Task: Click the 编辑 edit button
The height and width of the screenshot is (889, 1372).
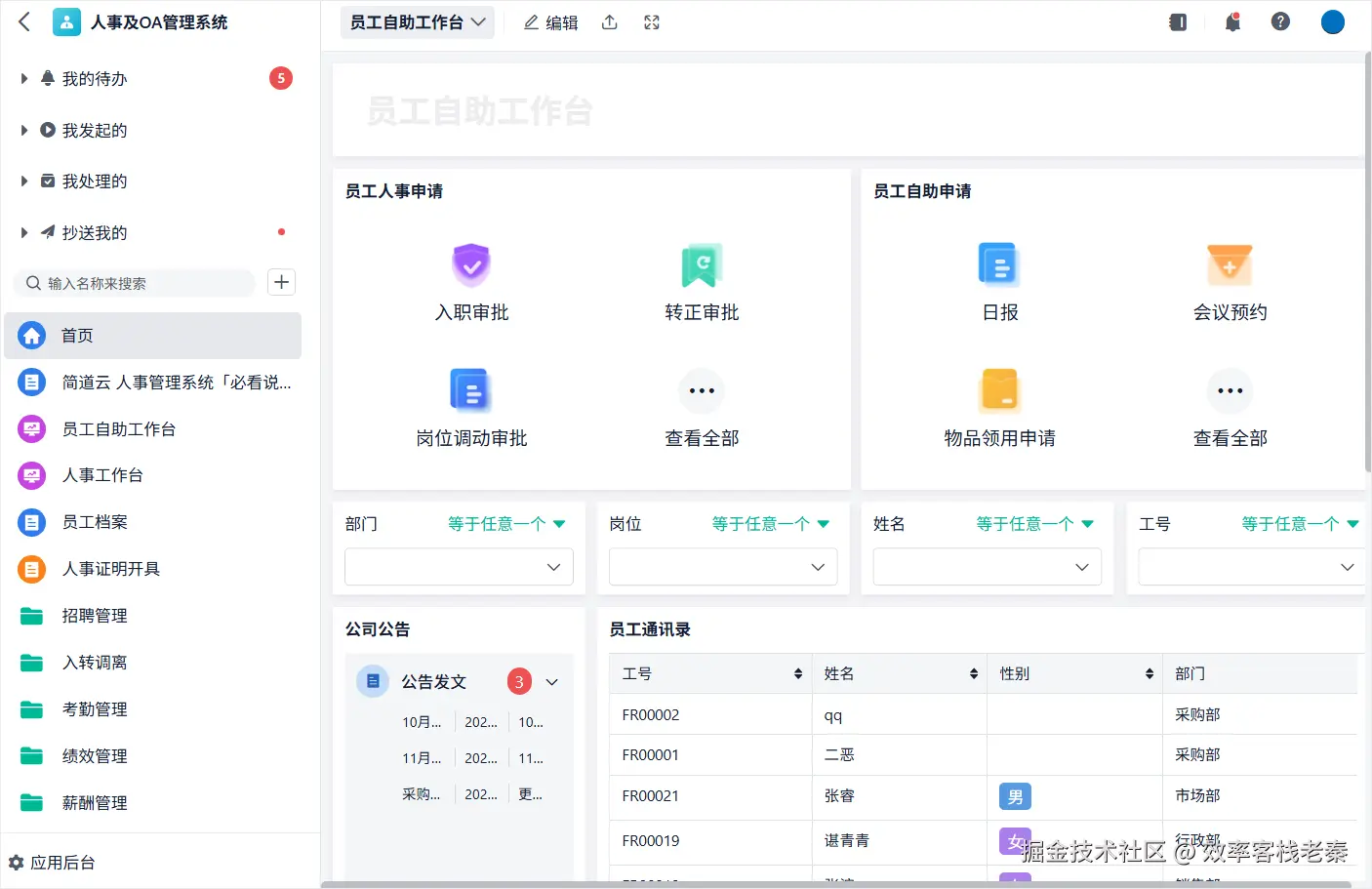Action: pos(551,22)
